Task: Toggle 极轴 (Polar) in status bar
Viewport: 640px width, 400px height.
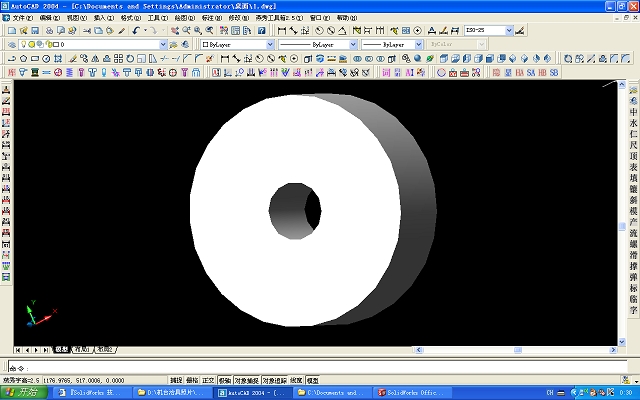Action: click(x=224, y=380)
